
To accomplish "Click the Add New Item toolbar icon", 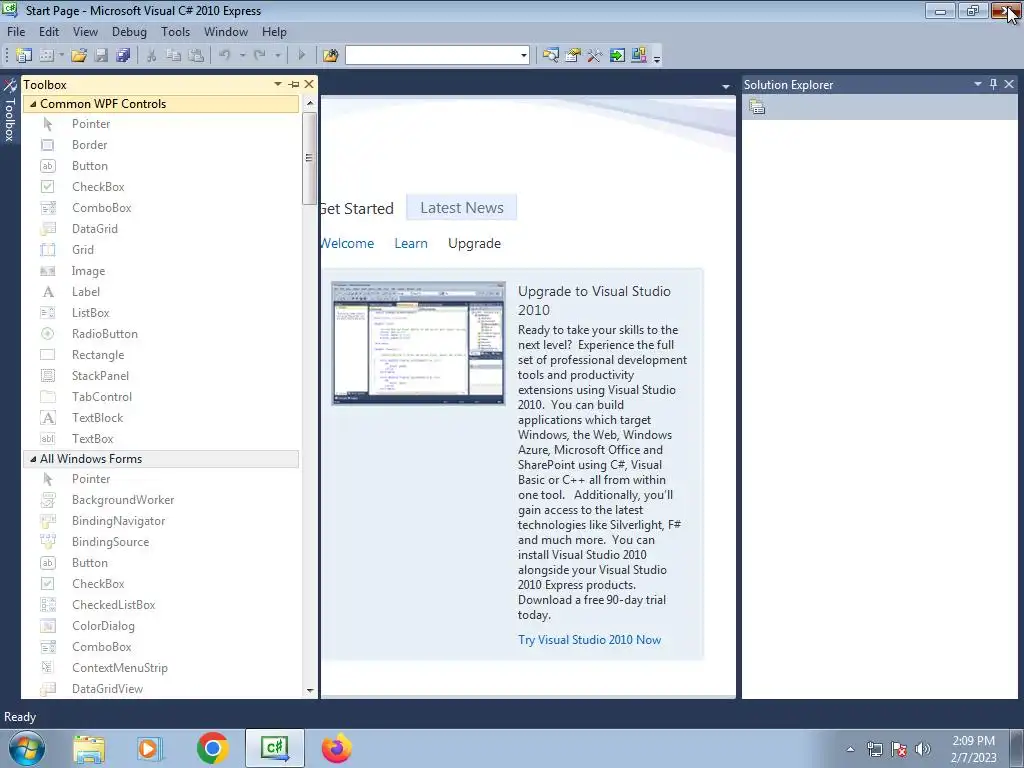I will [46, 56].
